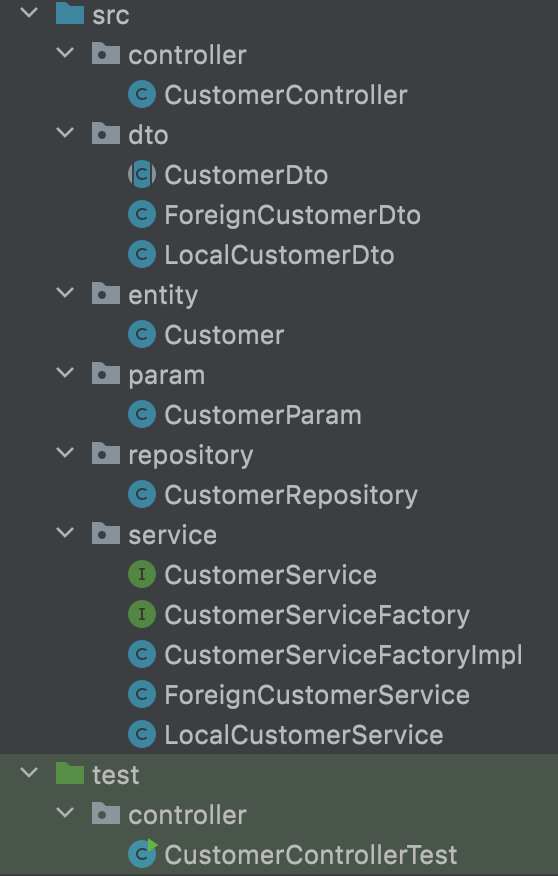
Task: Click the class icon beside LocalCustomerDto
Action: (x=142, y=255)
